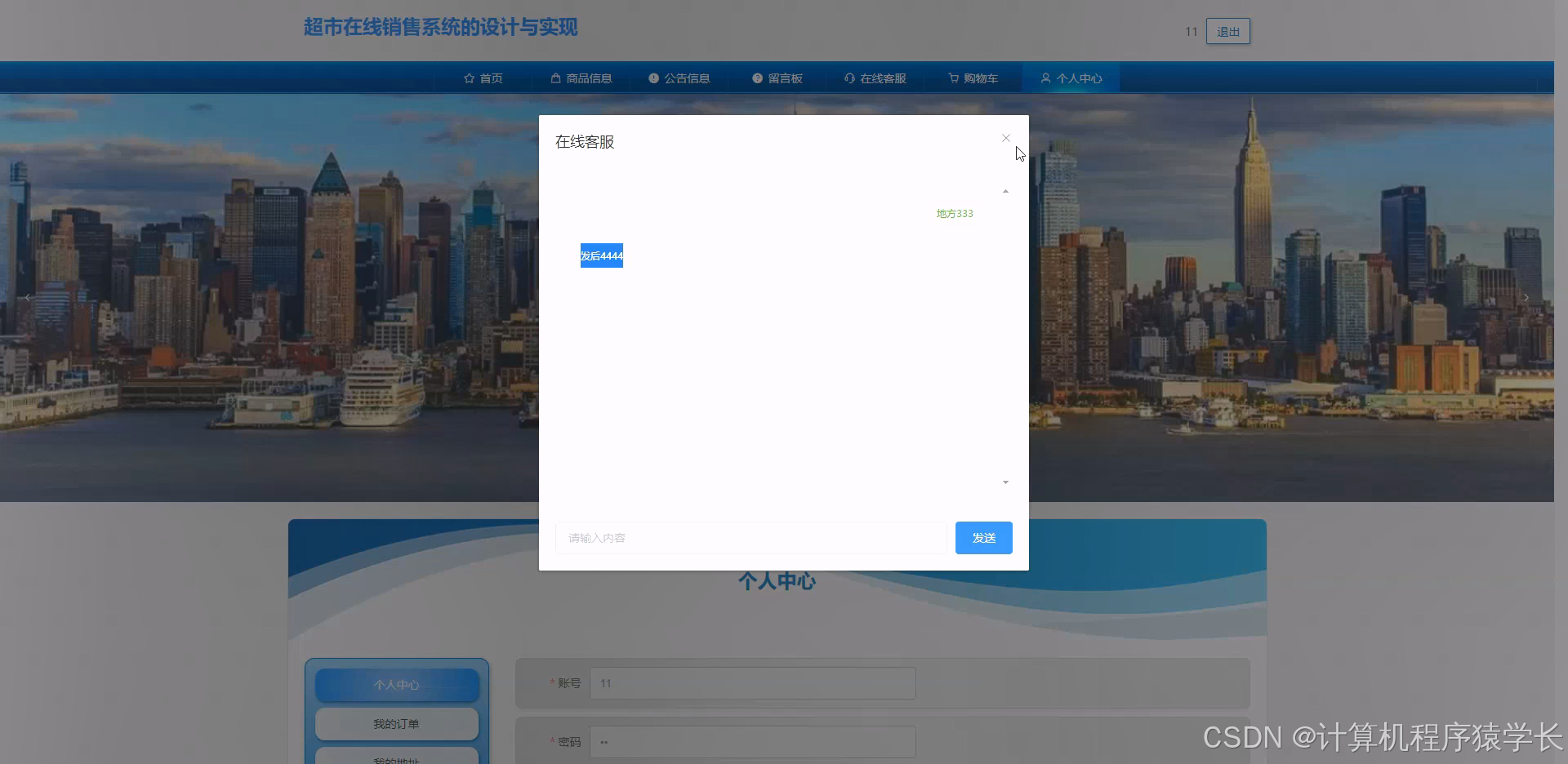
Task: Click the 请输入内容 chat input box
Action: (750, 537)
